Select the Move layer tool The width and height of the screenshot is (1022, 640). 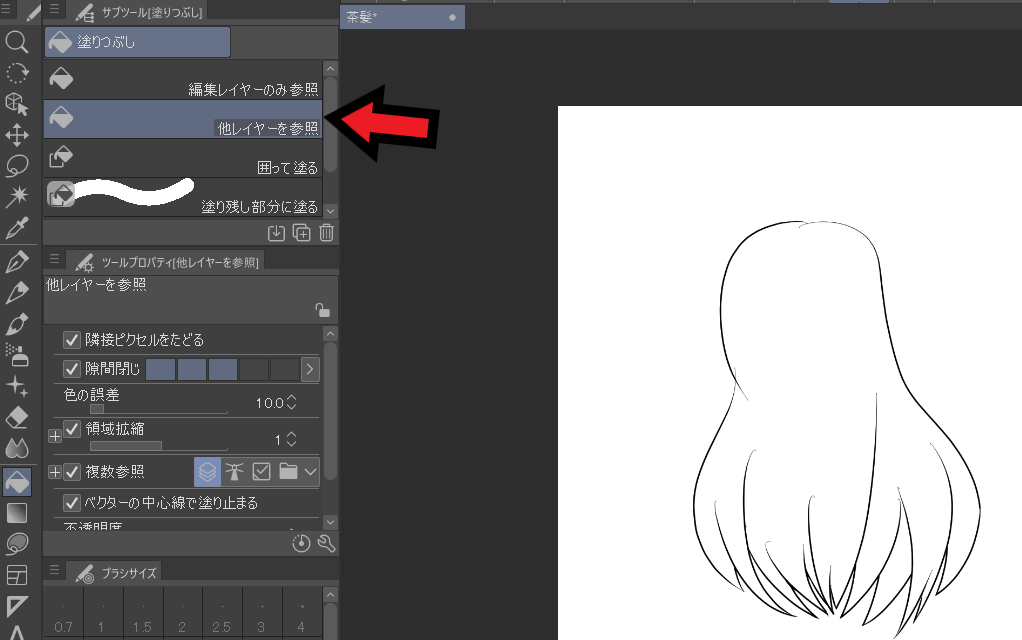tap(16, 135)
